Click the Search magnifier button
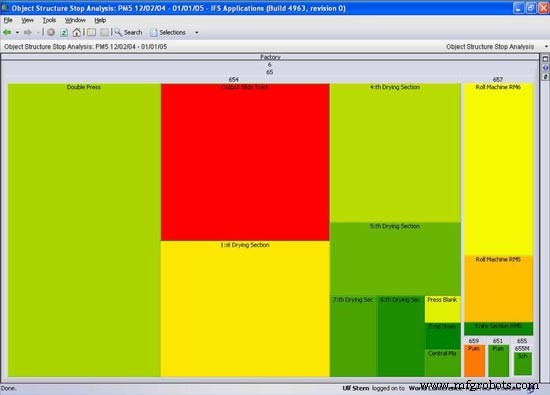 point(128,32)
